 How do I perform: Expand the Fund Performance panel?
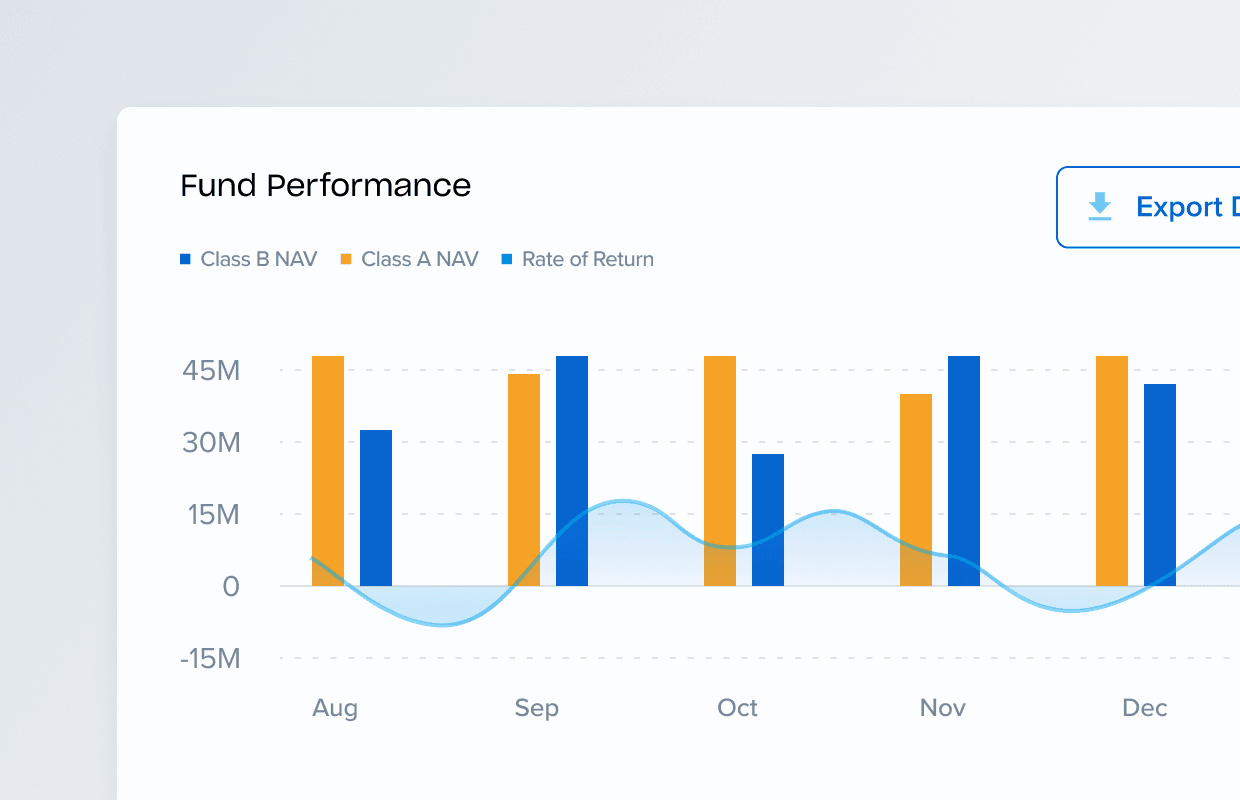[325, 186]
